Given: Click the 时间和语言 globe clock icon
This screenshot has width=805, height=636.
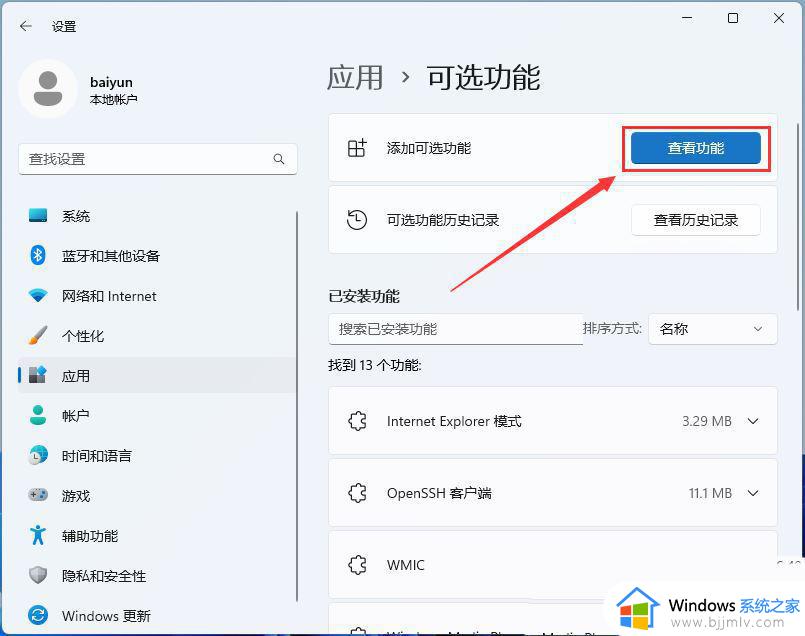Looking at the screenshot, I should [38, 455].
